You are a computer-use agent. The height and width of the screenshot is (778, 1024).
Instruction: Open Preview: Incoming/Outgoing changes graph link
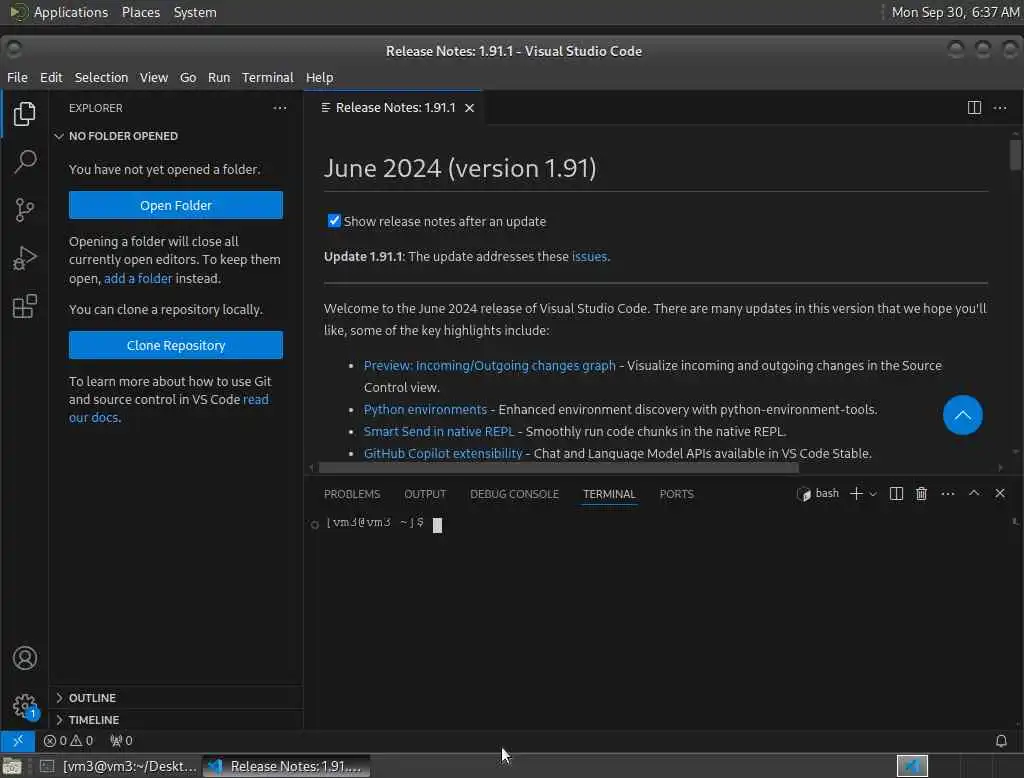point(489,365)
